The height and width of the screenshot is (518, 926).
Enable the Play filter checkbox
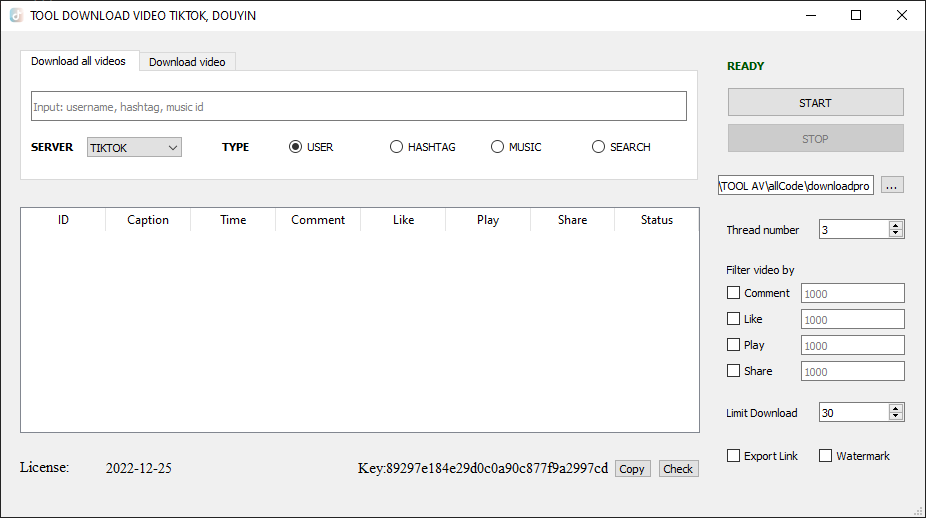733,345
